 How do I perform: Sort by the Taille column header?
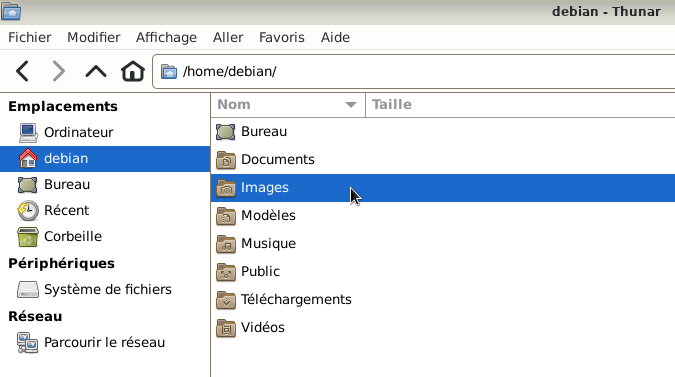pyautogui.click(x=520, y=105)
